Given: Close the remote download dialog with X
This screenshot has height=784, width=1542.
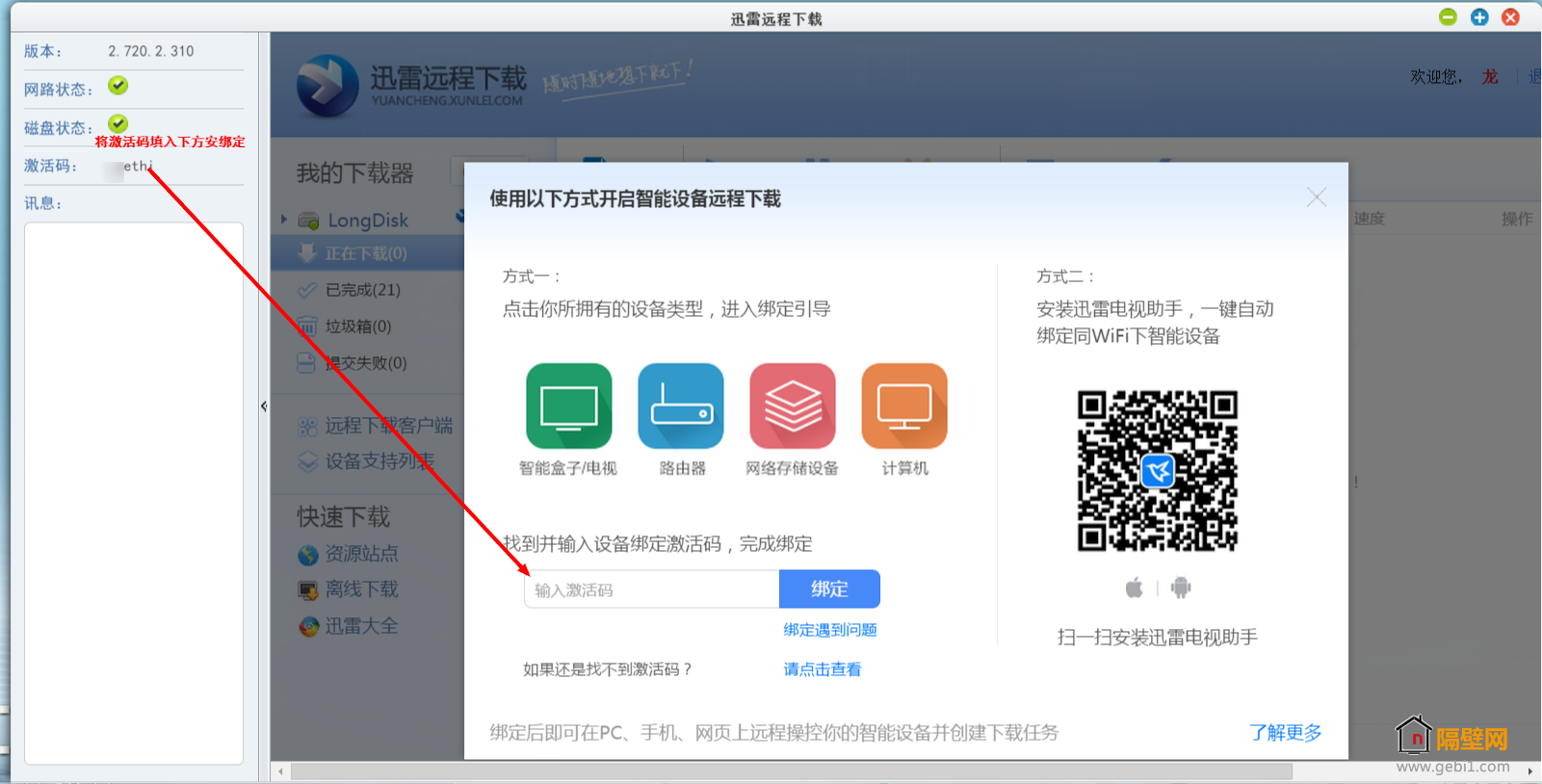Looking at the screenshot, I should coord(1317,197).
